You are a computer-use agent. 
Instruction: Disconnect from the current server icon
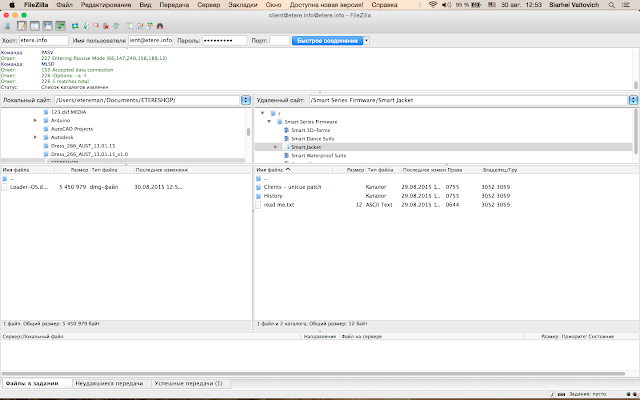pyautogui.click(x=106, y=26)
